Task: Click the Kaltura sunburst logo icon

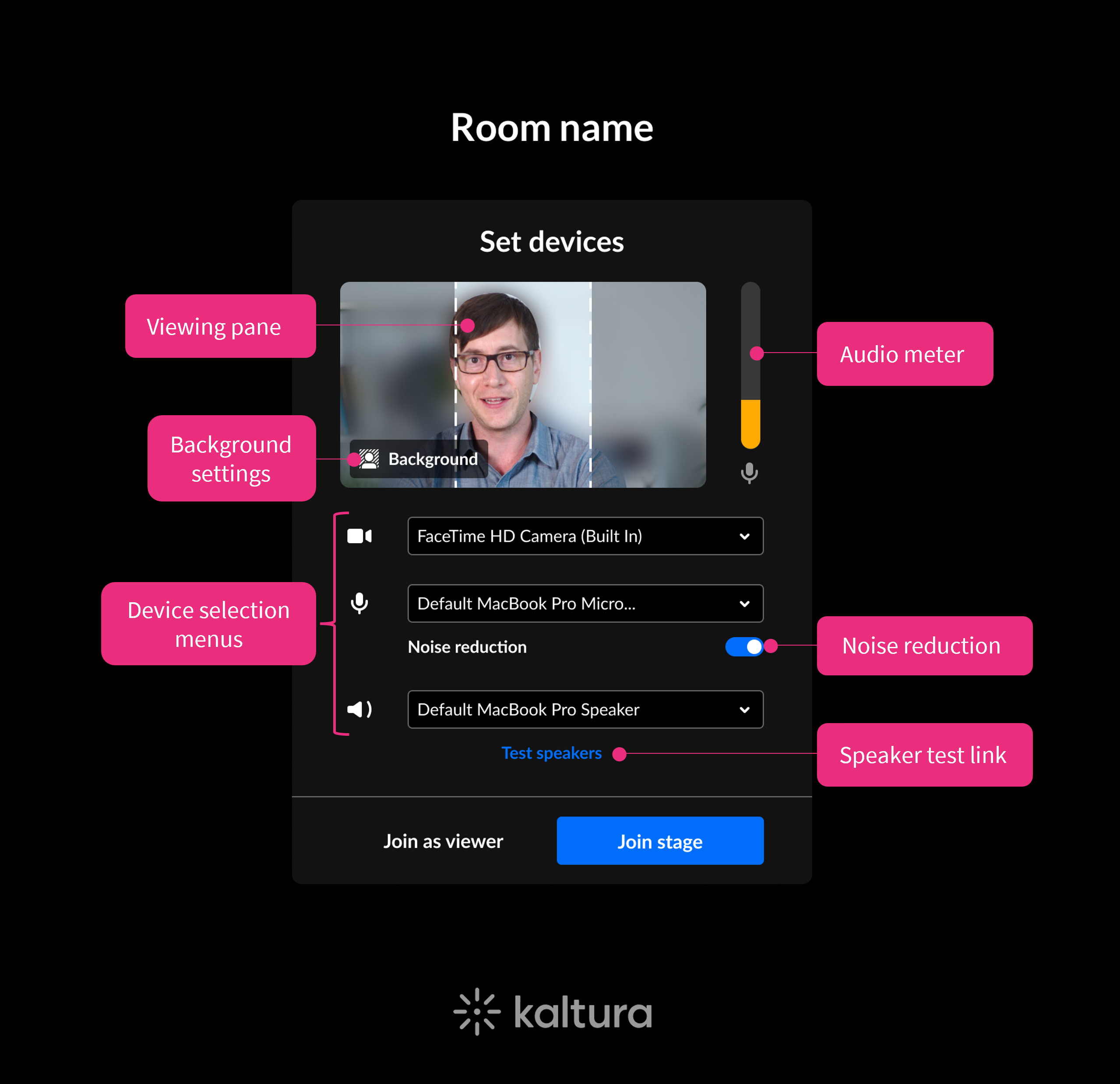Action: coord(476,1011)
